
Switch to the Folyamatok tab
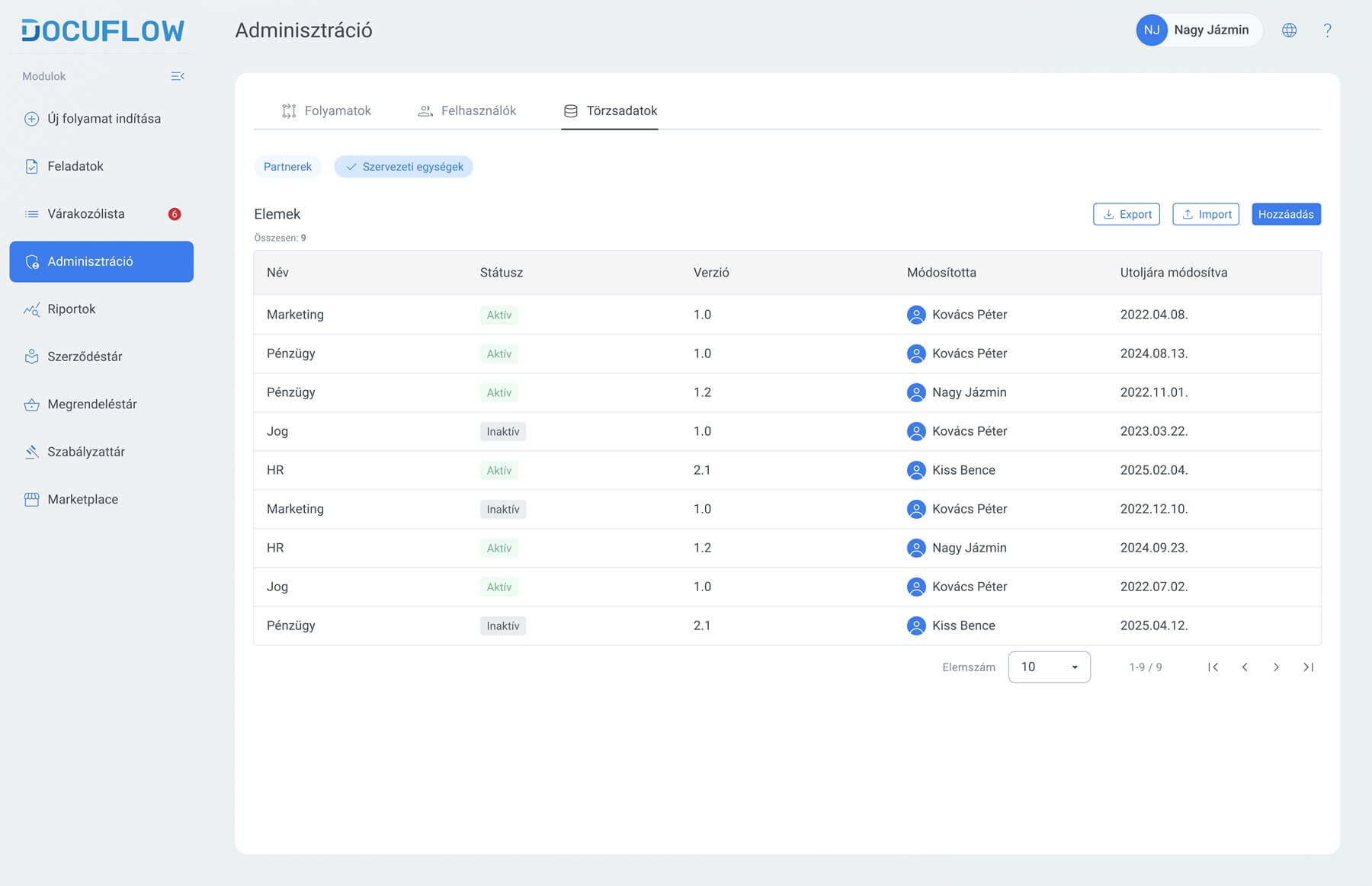tap(326, 111)
